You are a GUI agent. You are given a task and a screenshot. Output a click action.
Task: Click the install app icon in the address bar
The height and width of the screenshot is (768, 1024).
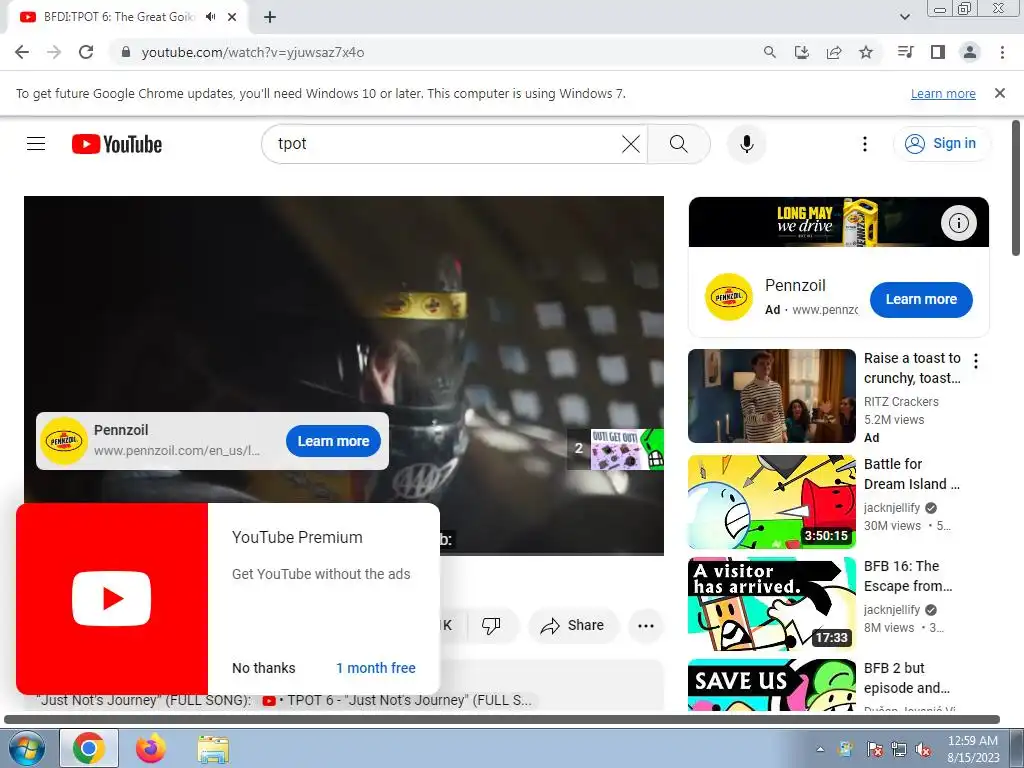(802, 52)
